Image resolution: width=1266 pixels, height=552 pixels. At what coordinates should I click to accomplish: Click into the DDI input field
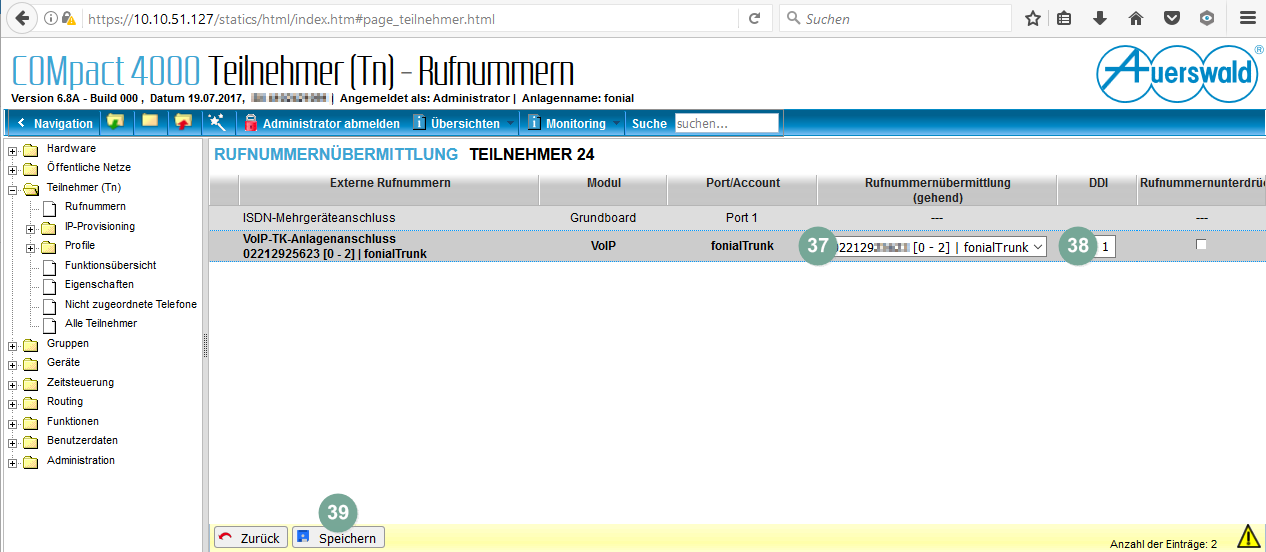coord(1104,247)
